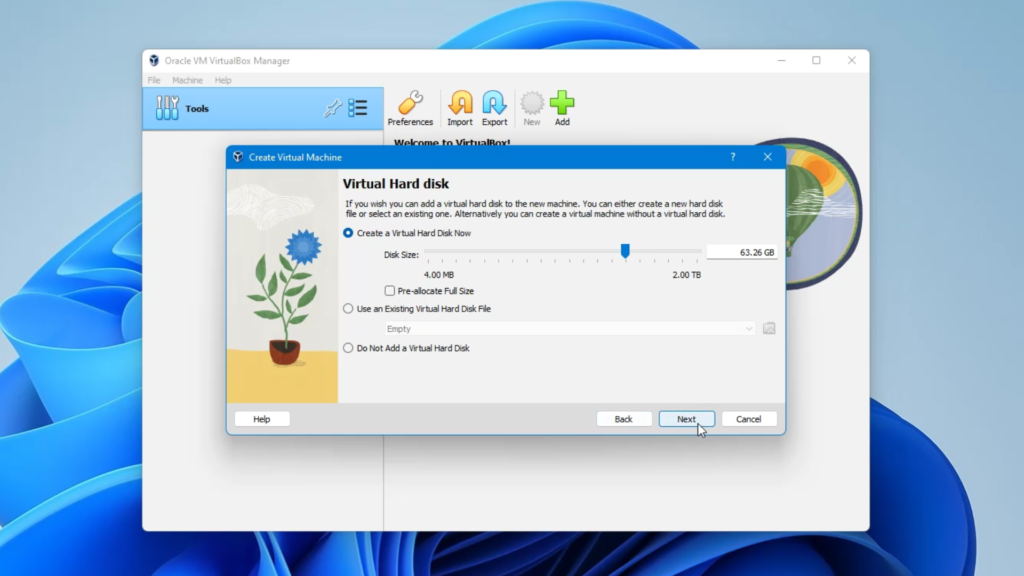The image size is (1024, 576).
Task: Click the browse disk file icon
Action: 769,328
